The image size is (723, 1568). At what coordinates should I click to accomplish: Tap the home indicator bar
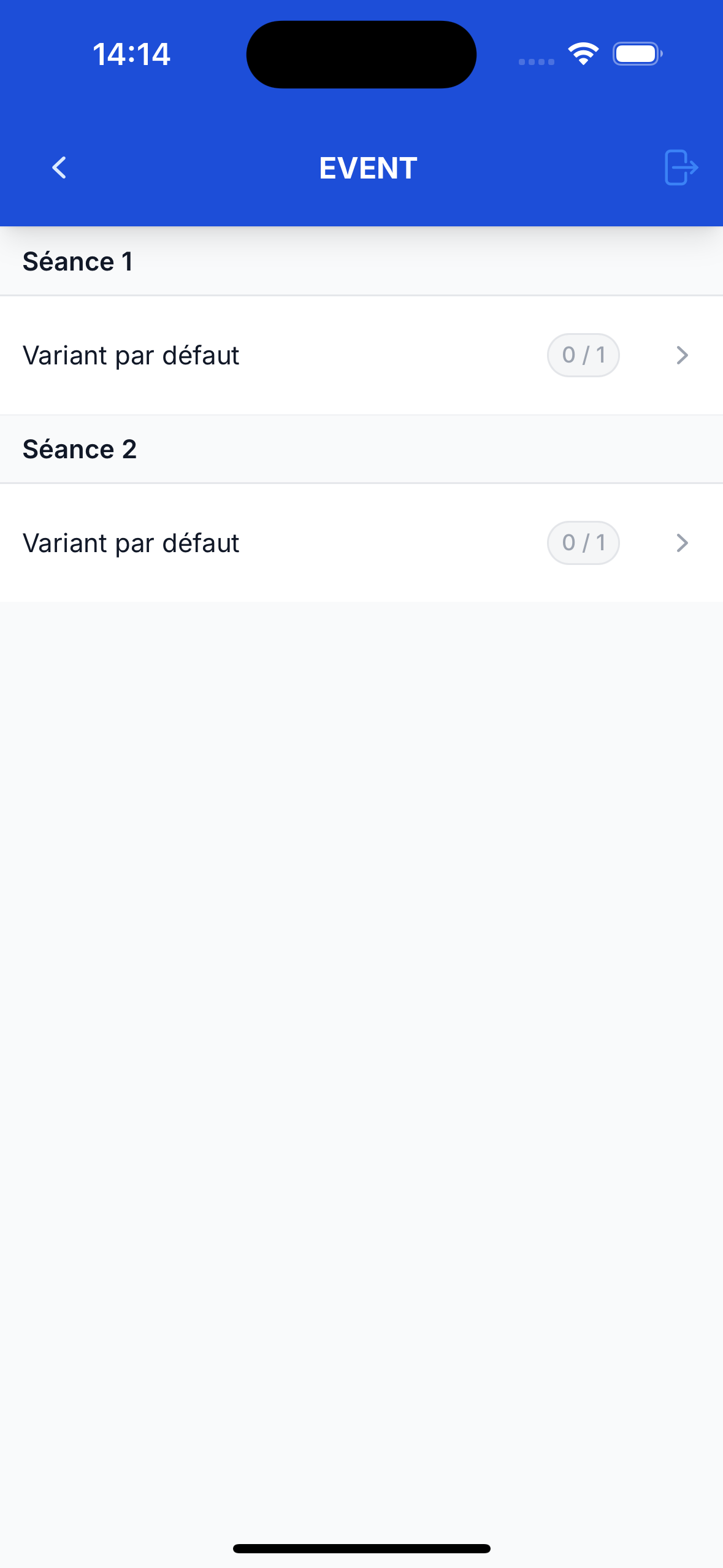(361, 1548)
